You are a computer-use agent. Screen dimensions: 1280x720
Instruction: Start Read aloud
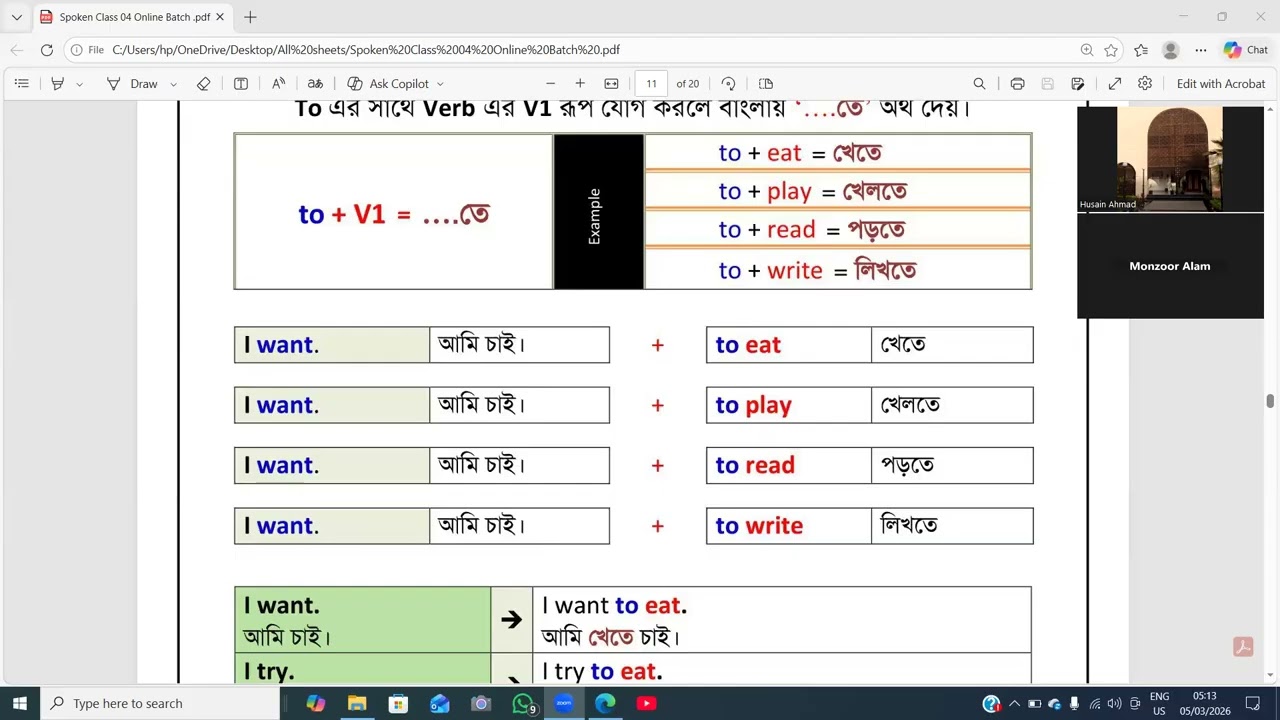278,84
